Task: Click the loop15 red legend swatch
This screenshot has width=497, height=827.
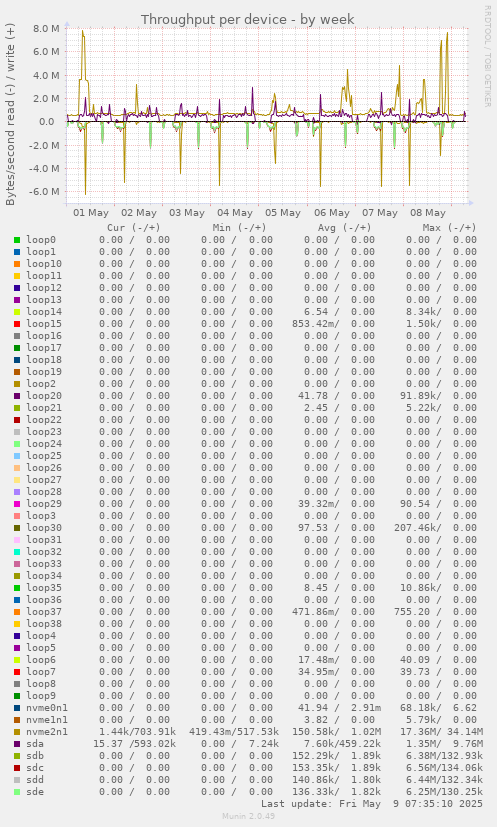Action: click(x=17, y=324)
